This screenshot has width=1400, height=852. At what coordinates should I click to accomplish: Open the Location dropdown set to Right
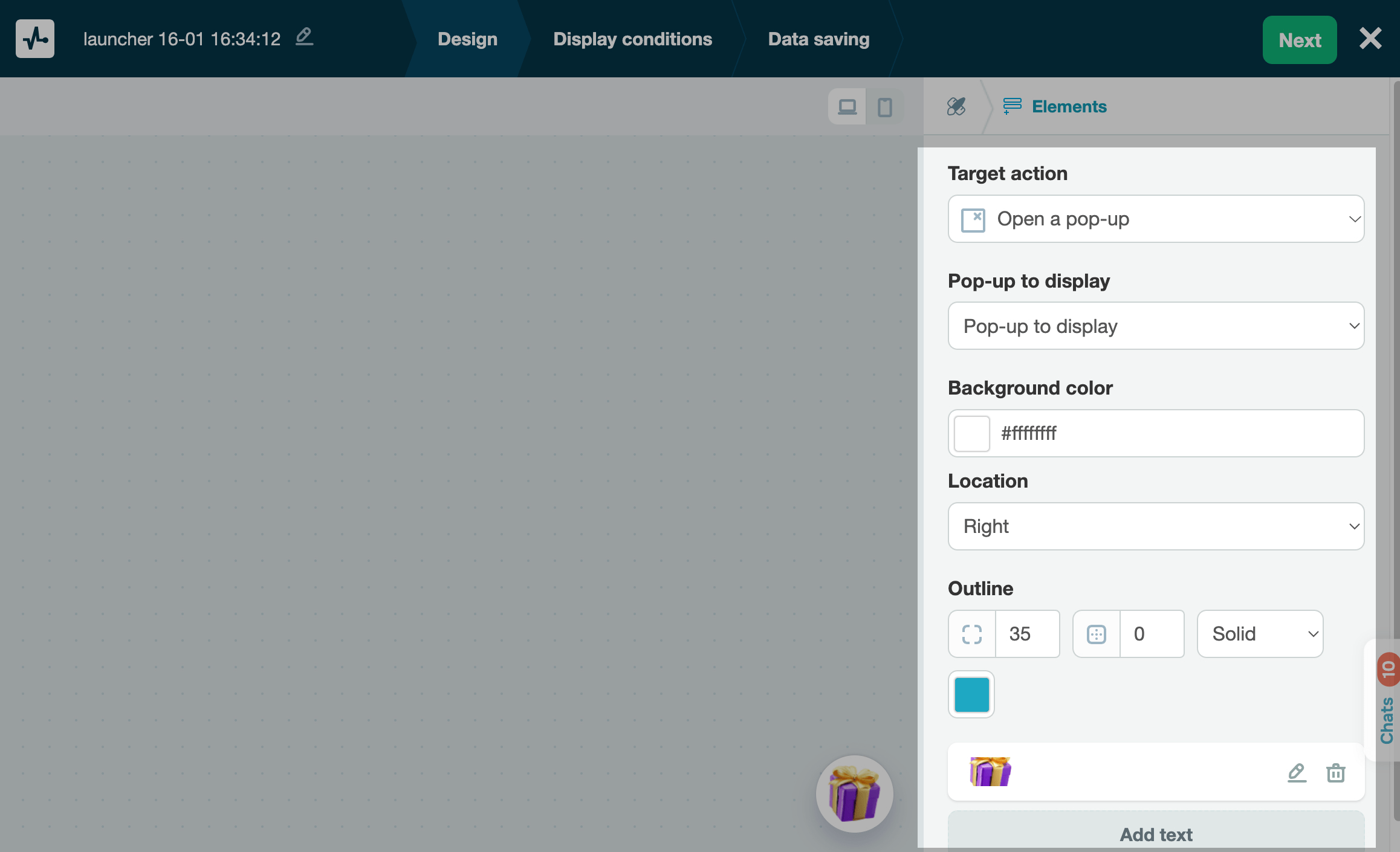pos(1156,526)
